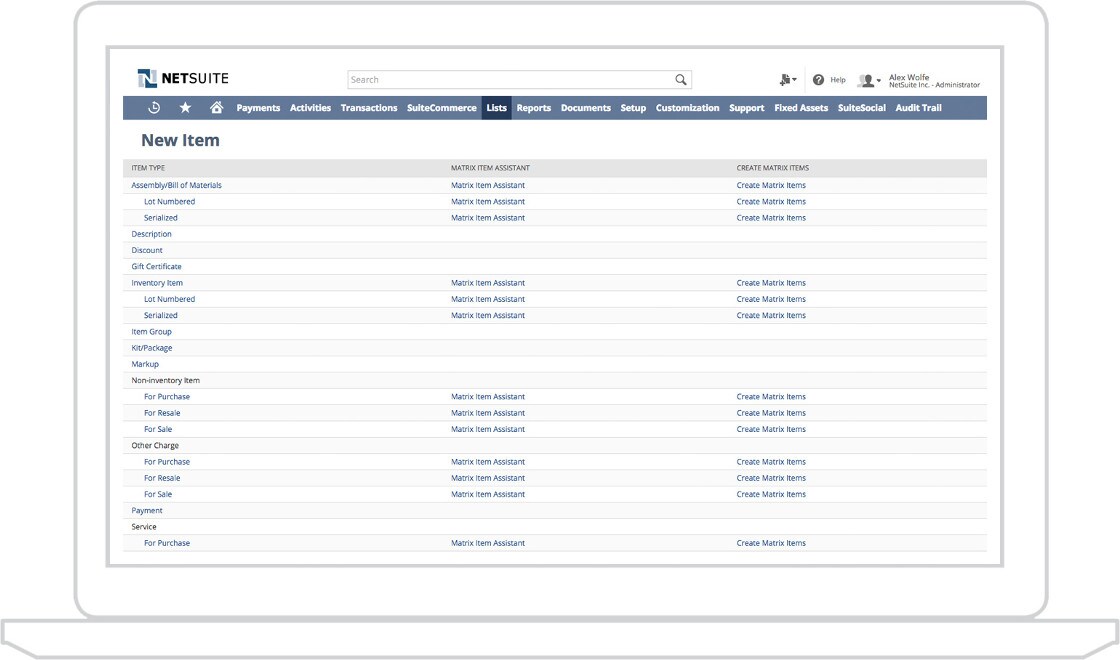Viewport: 1120px width, 660px height.
Task: Select the Item Group type
Action: tap(151, 331)
